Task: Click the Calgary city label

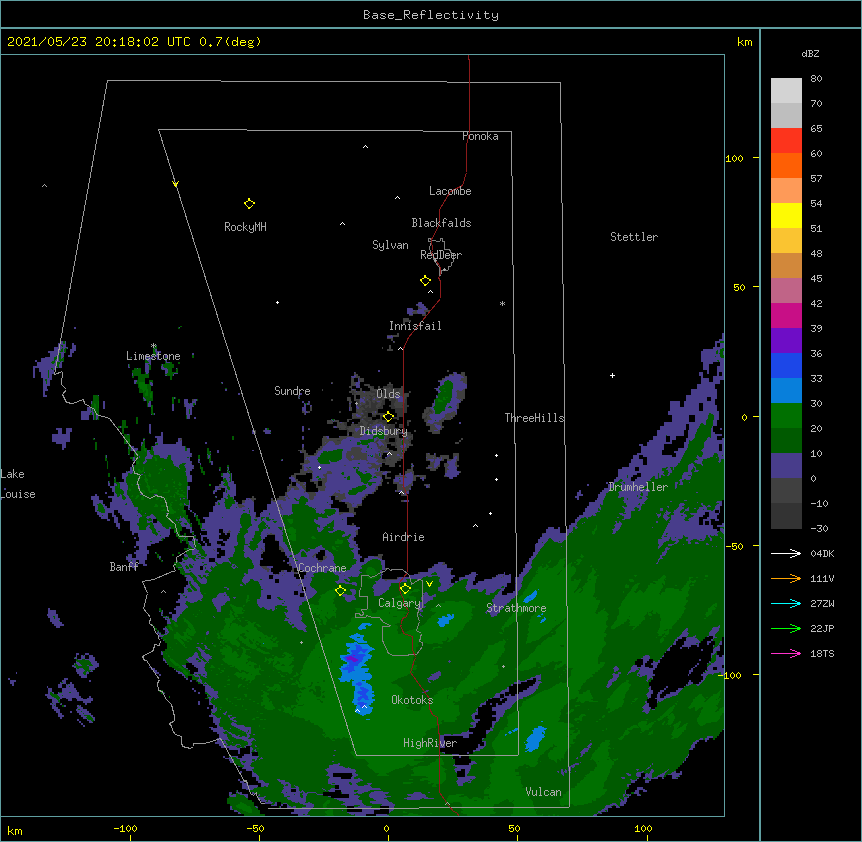Action: tap(399, 603)
